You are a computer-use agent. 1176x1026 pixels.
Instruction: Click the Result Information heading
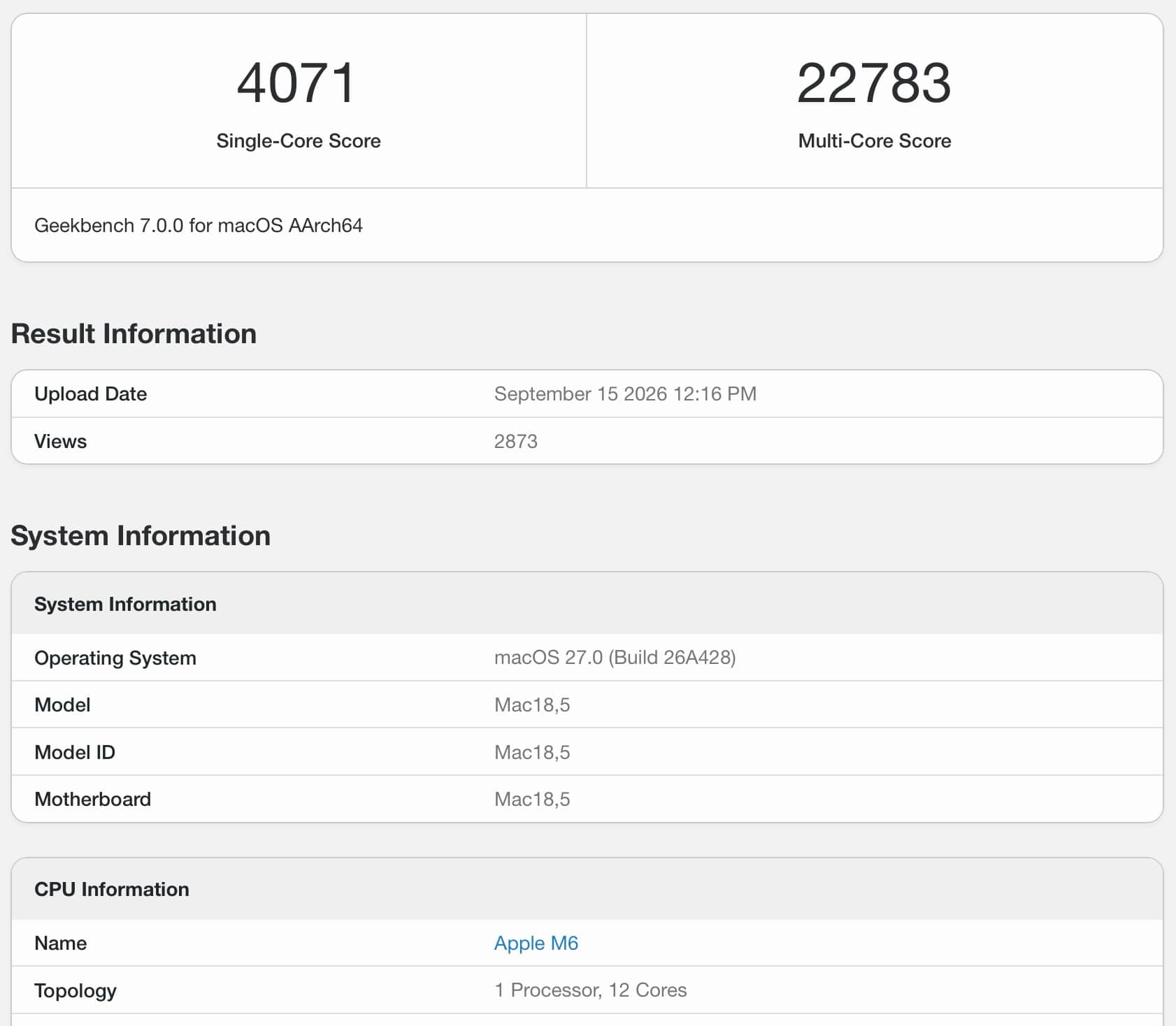(134, 333)
